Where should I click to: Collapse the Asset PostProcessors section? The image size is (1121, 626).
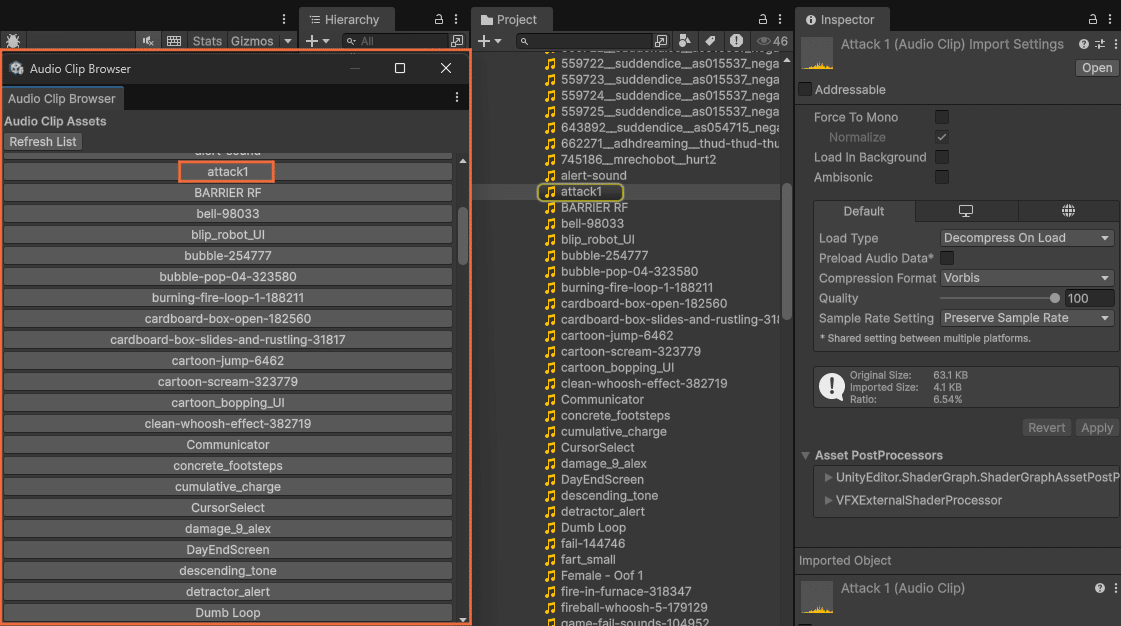(x=806, y=455)
